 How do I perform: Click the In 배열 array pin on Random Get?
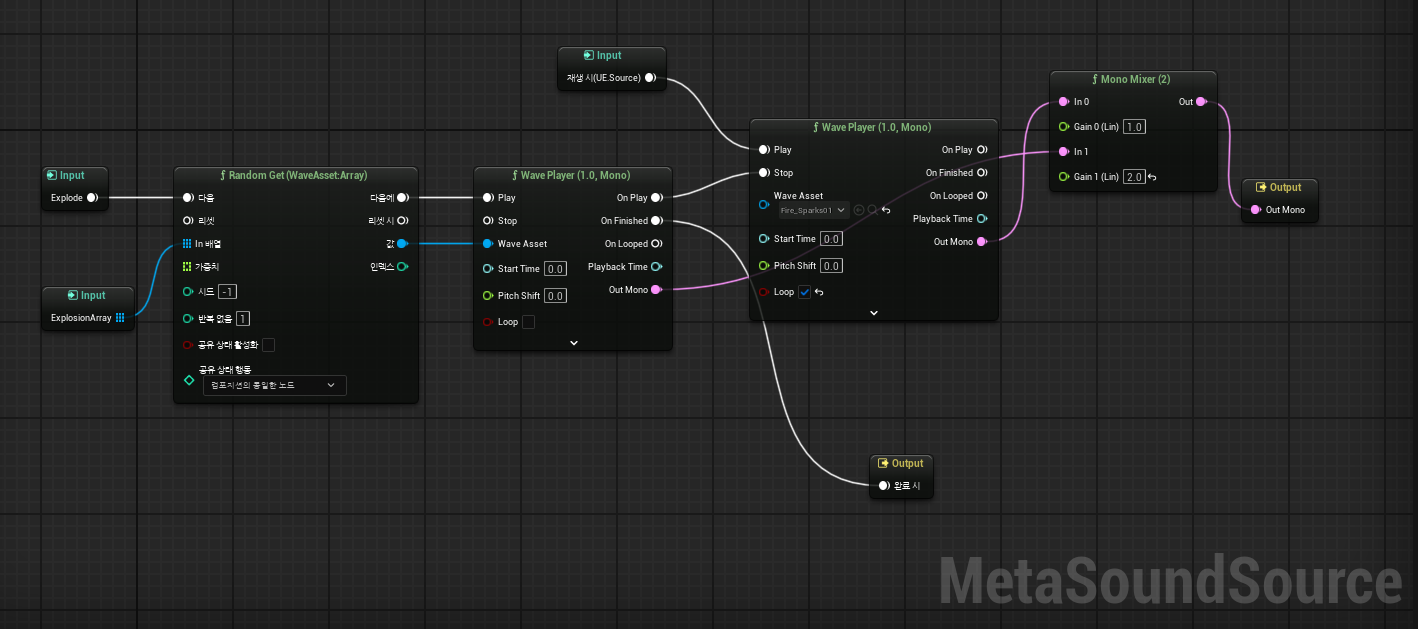pos(187,243)
